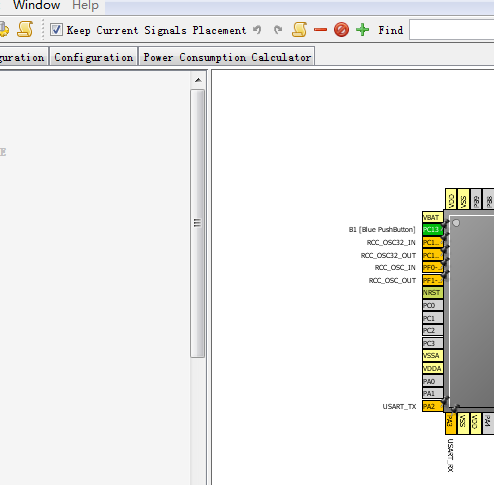494x485 pixels.
Task: Click the RCC_OSC_OUT signal label
Action: (392, 281)
